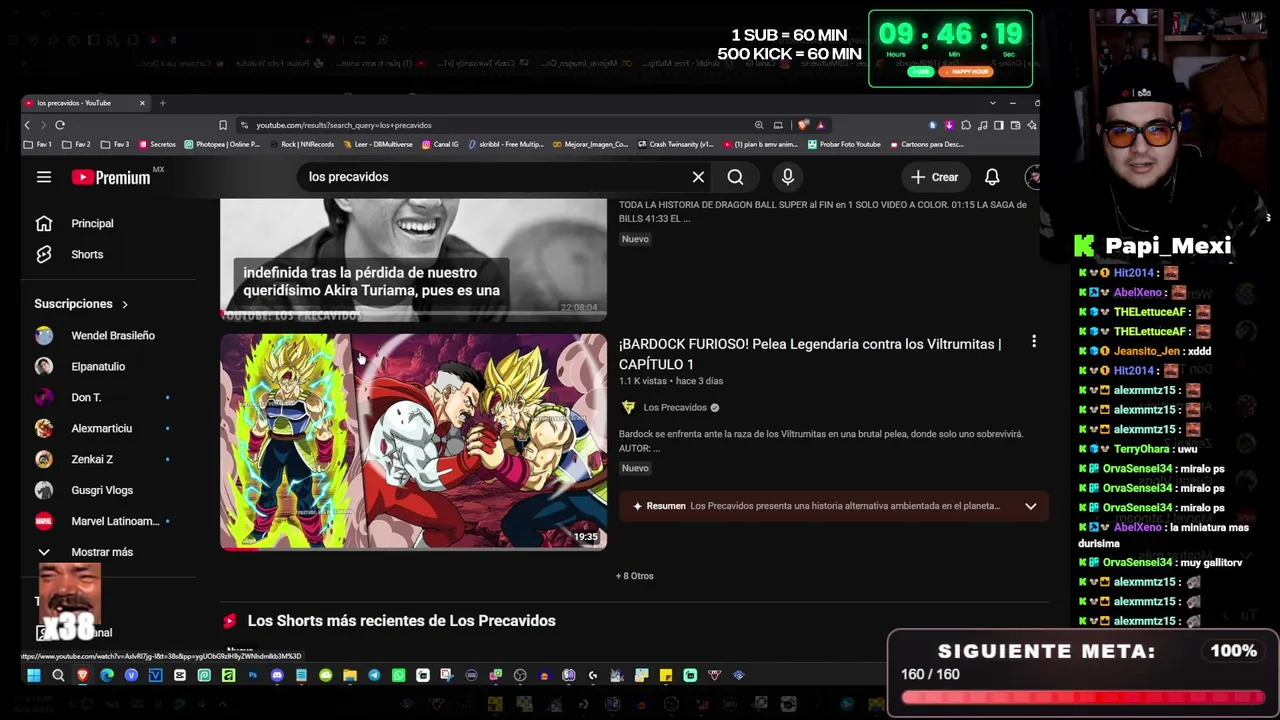This screenshot has width=1280, height=720.
Task: Go to the YouTube Premium home logo
Action: tap(111, 177)
